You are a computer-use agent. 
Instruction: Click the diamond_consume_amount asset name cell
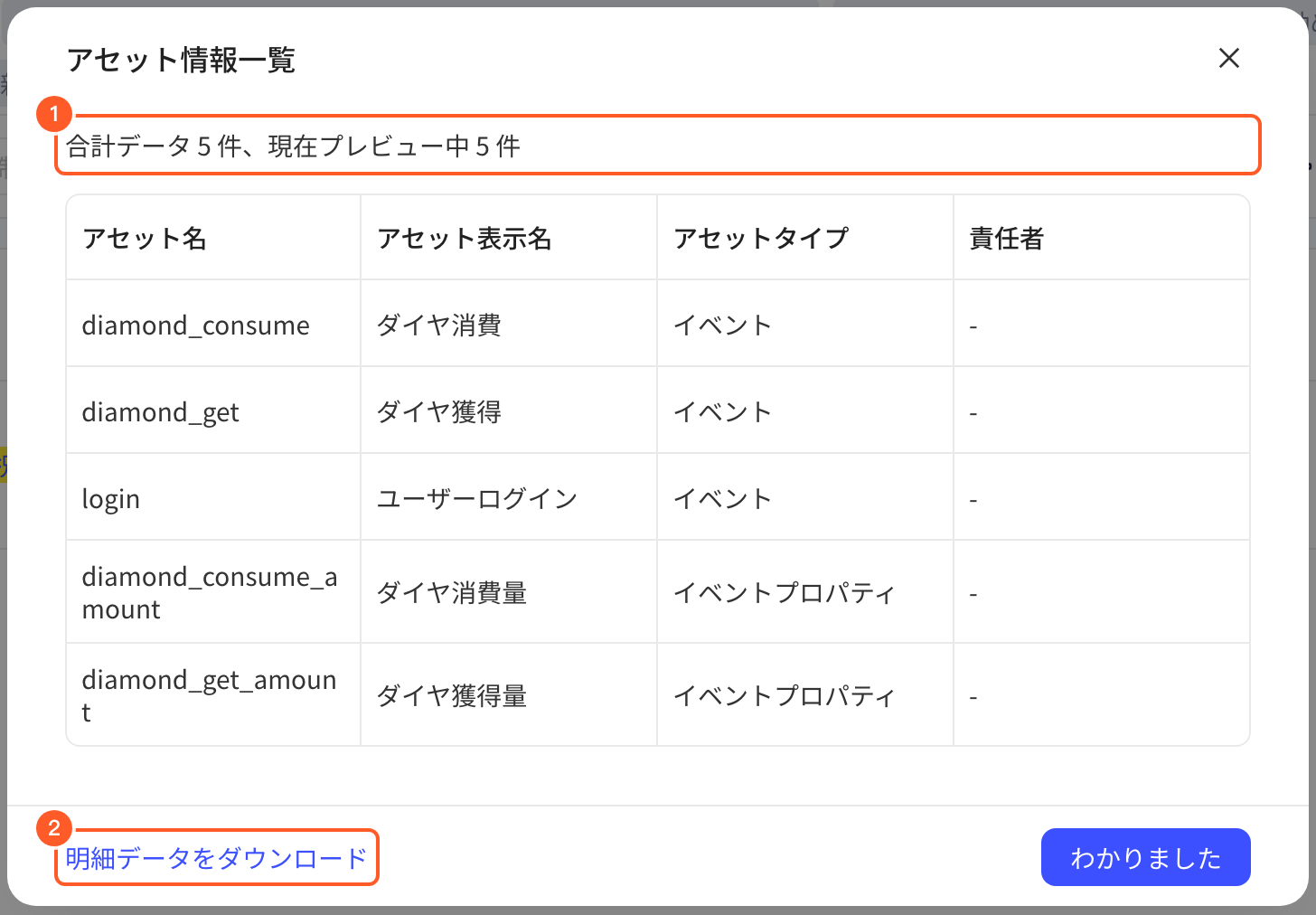click(213, 592)
